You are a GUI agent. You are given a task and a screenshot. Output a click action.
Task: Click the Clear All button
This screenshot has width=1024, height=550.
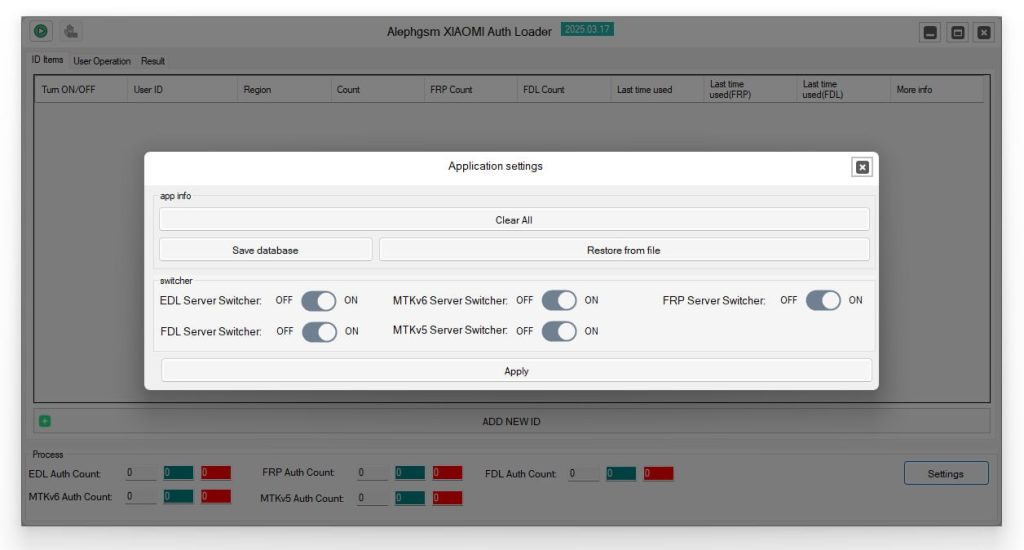tap(514, 219)
